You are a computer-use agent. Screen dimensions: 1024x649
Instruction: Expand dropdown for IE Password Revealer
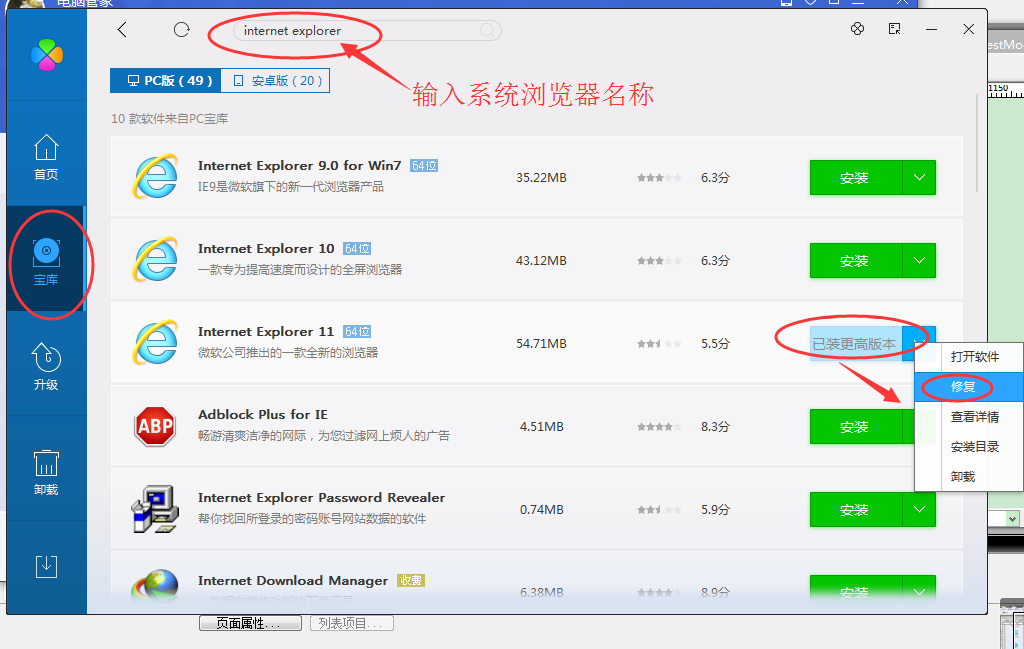click(x=919, y=510)
